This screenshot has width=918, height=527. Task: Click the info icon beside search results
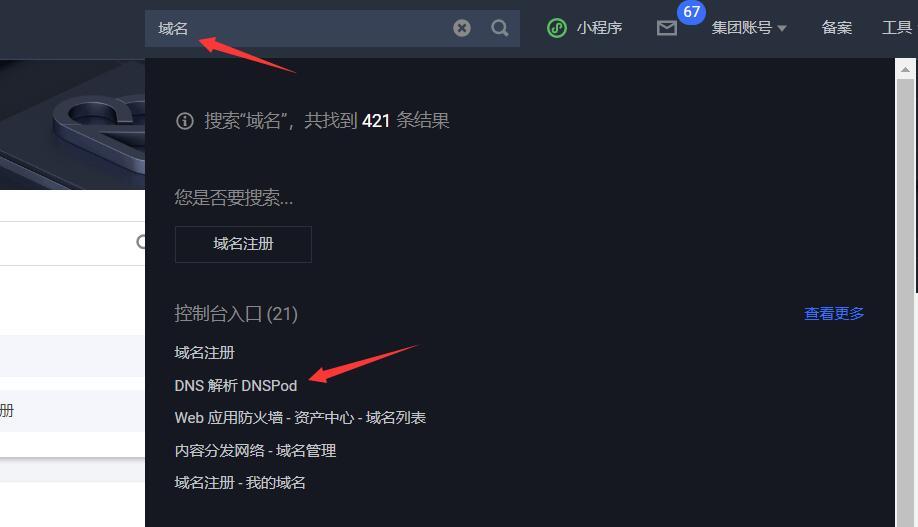pyautogui.click(x=184, y=121)
